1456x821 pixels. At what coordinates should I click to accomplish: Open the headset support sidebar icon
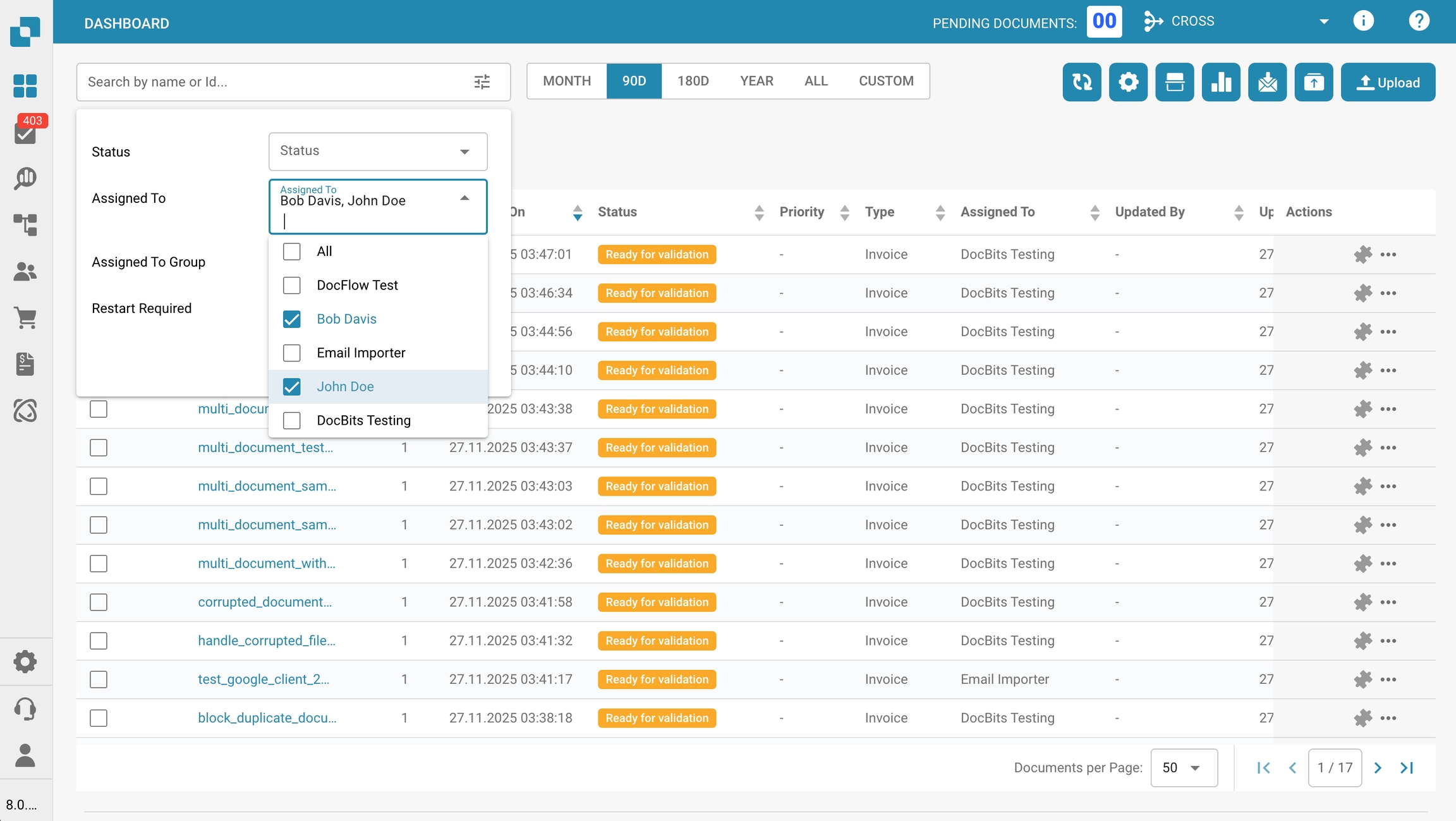pyautogui.click(x=25, y=708)
